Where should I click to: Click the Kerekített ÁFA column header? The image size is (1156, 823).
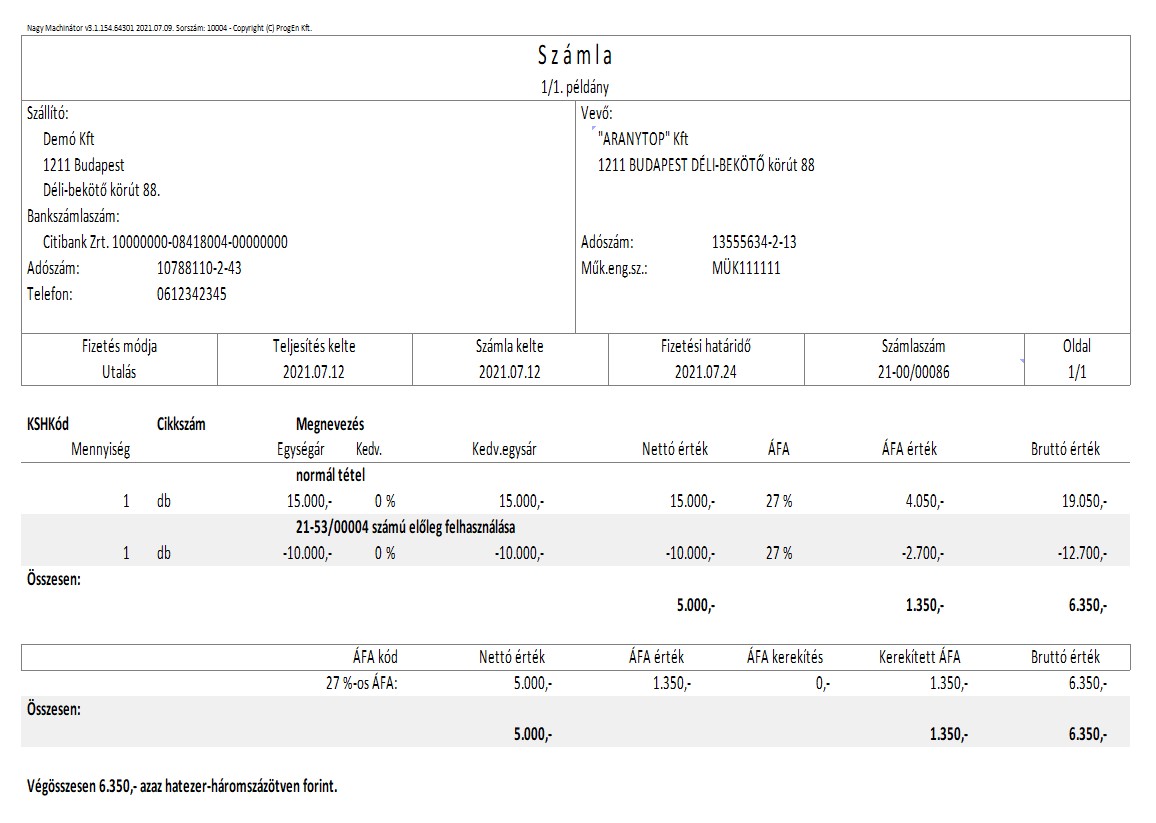click(x=919, y=657)
